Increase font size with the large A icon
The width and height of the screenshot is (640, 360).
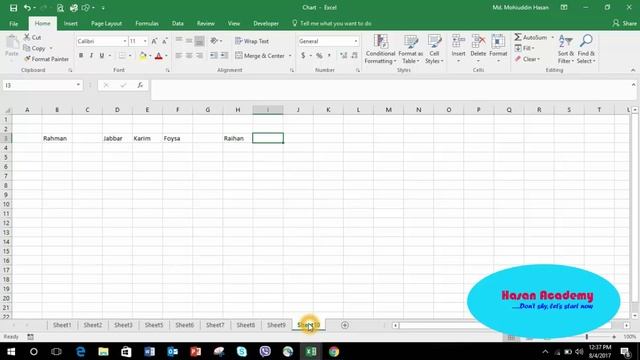point(154,41)
